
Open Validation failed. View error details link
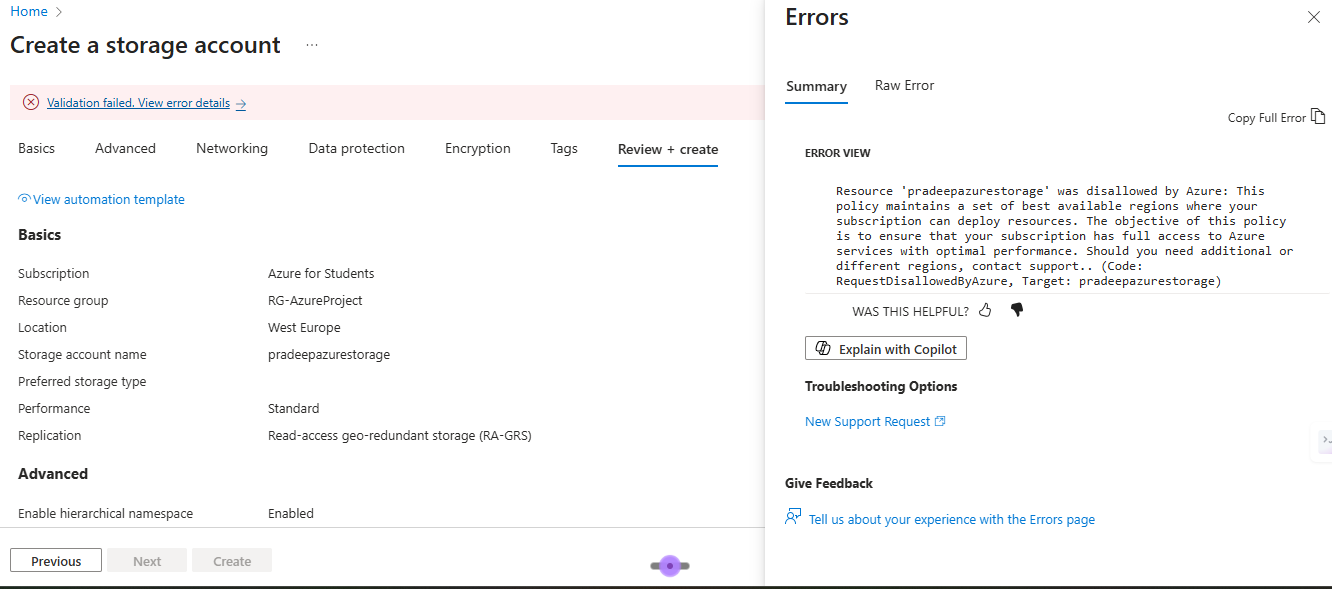138,103
